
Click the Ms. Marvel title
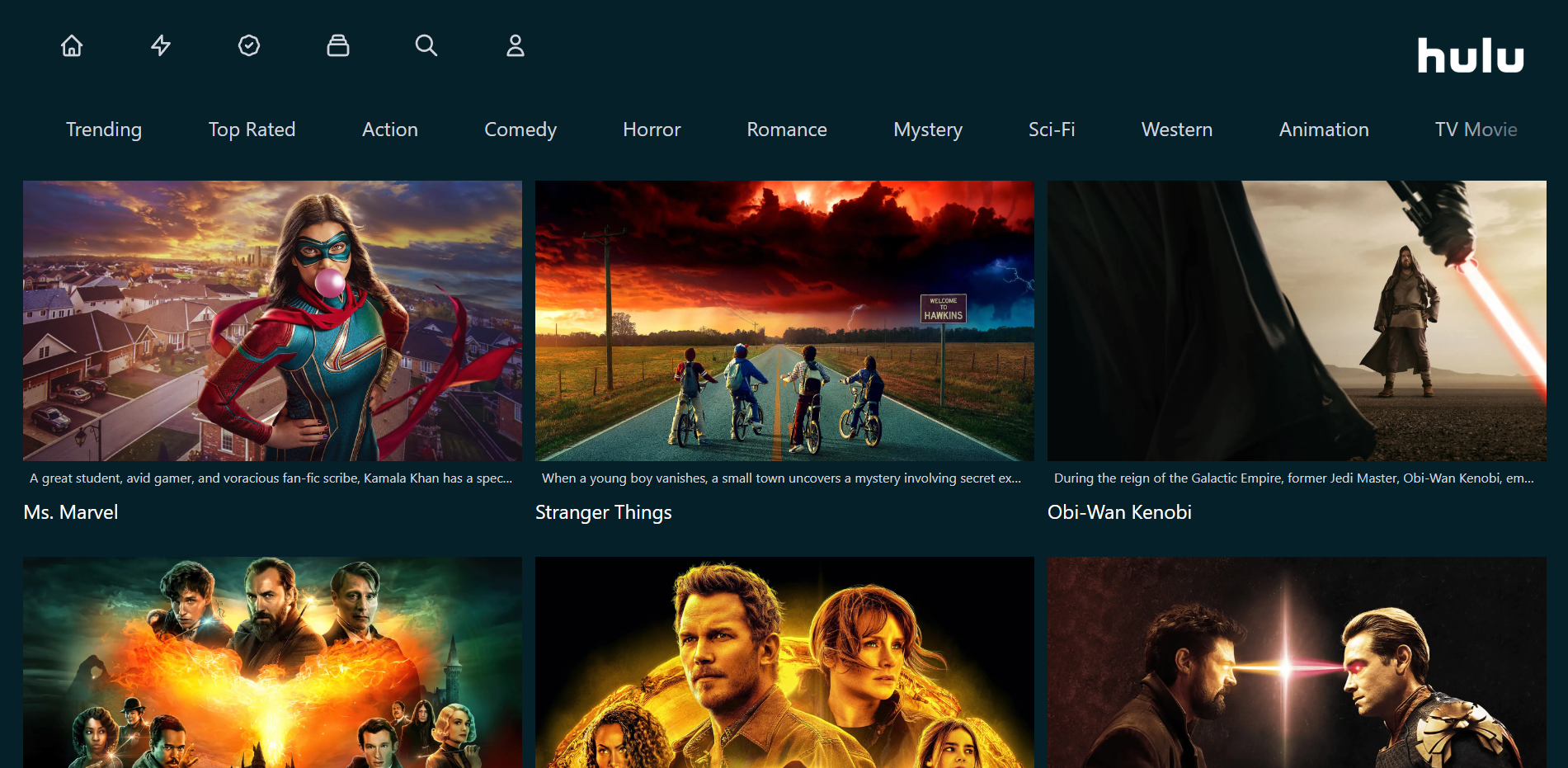71,512
